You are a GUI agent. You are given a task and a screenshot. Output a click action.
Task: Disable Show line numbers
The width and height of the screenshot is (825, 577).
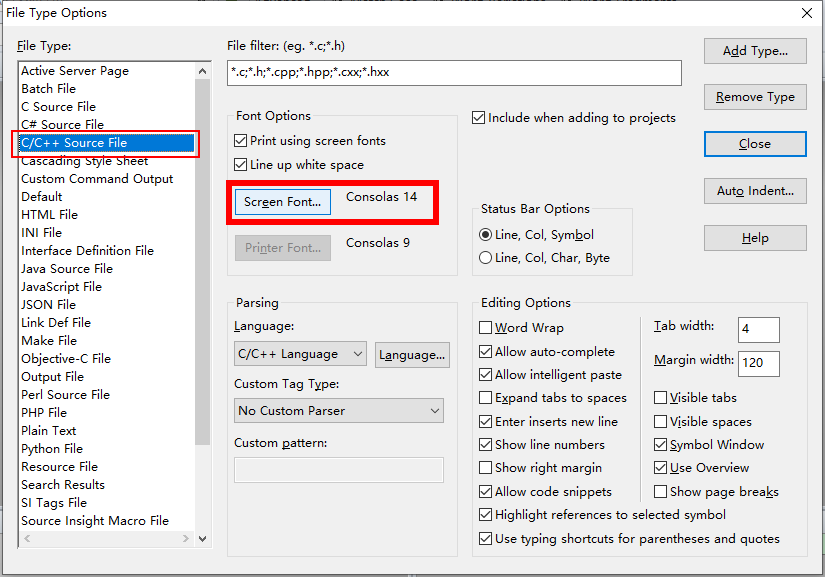487,444
